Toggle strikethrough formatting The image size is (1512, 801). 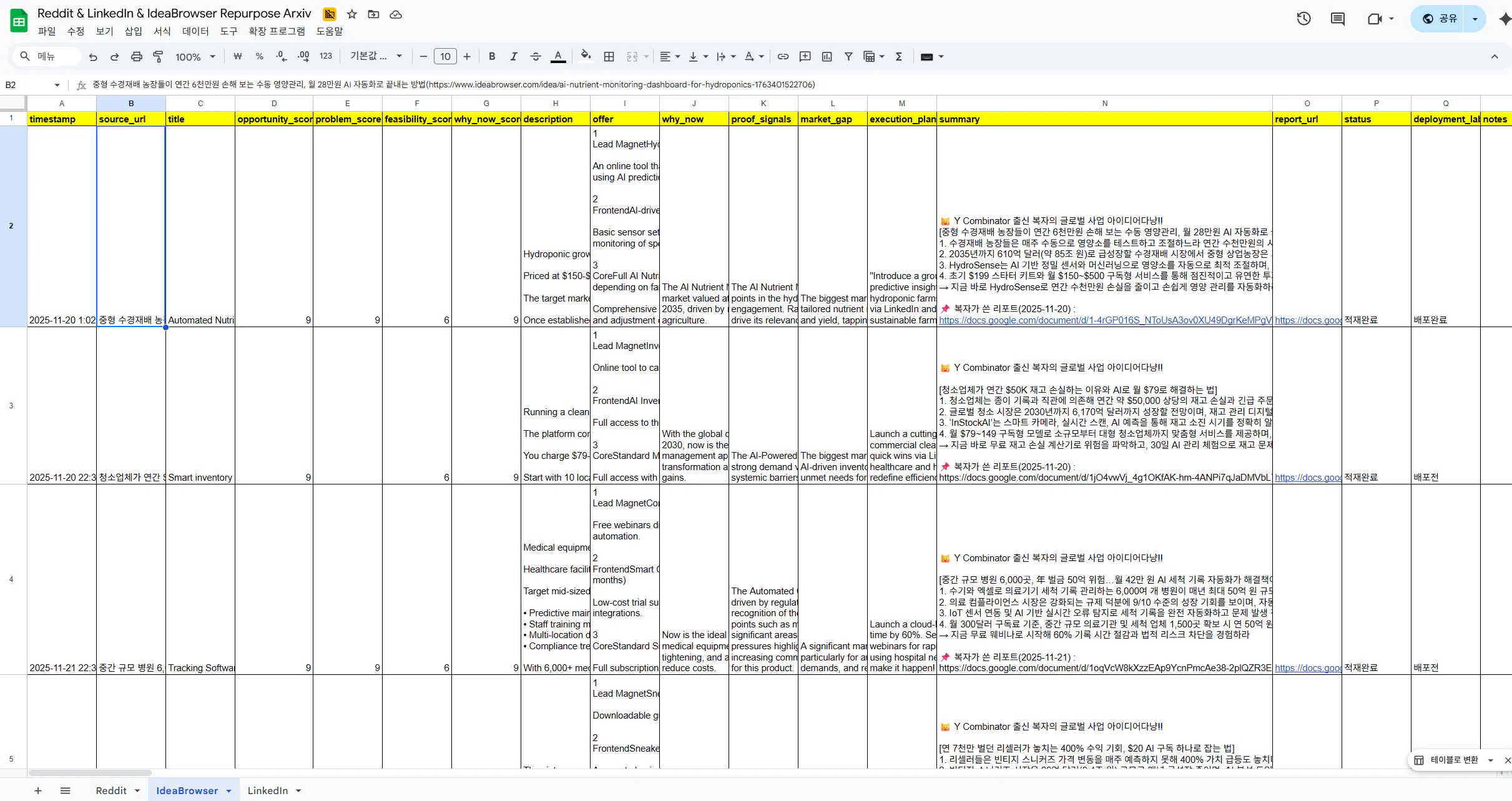coord(536,57)
